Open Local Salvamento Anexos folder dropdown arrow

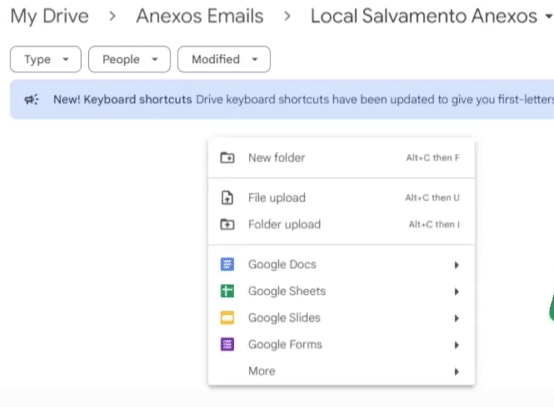tap(549, 16)
